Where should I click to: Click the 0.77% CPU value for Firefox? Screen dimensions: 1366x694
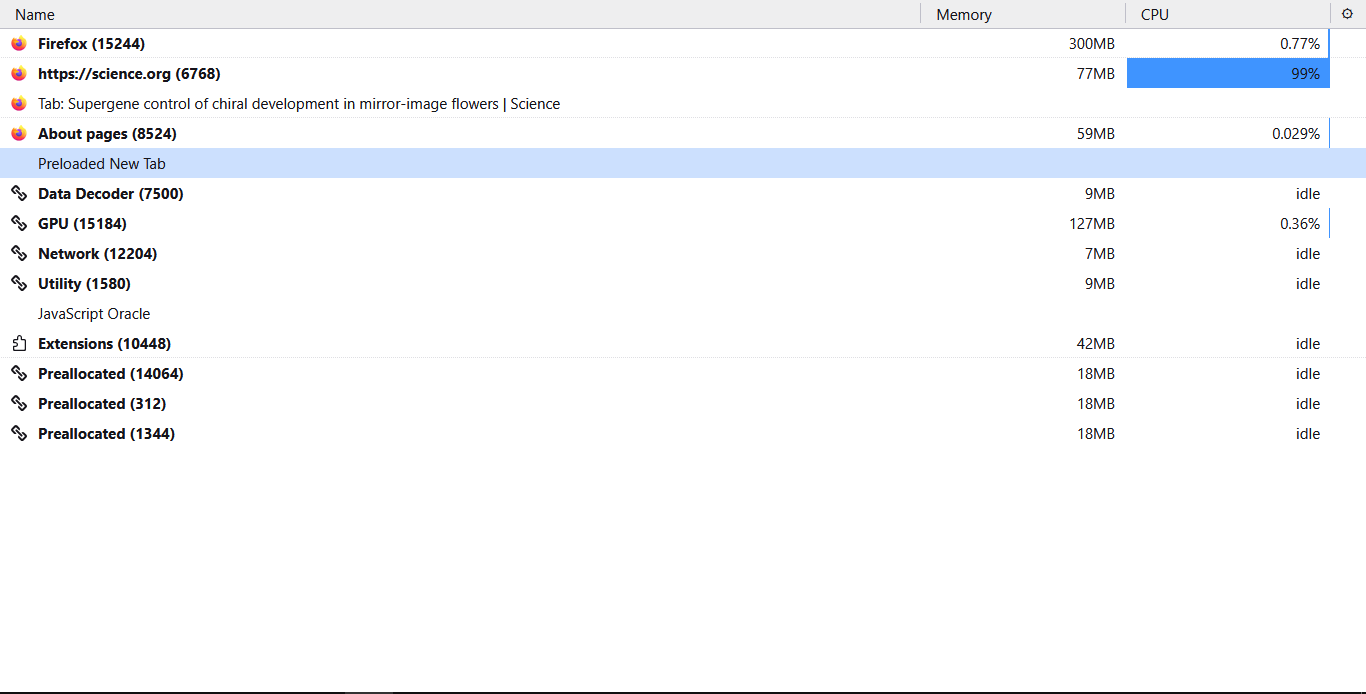1300,44
